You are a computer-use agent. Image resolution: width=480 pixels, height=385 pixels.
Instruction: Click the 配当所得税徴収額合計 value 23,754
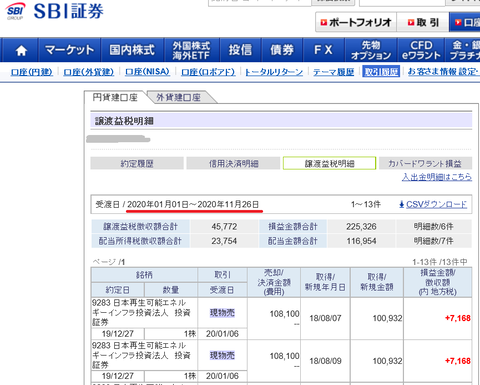pyautogui.click(x=224, y=241)
